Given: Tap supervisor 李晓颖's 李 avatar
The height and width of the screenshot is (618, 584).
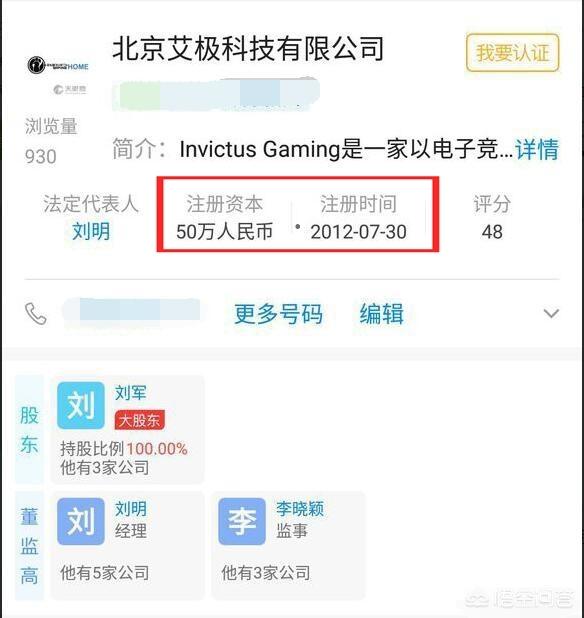Looking at the screenshot, I should pos(242,521).
